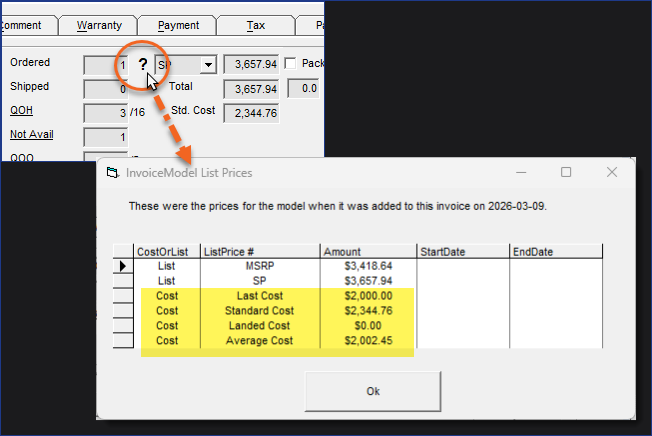Click the InvoiceModel List Prices window icon
652x436 pixels.
tap(112, 173)
